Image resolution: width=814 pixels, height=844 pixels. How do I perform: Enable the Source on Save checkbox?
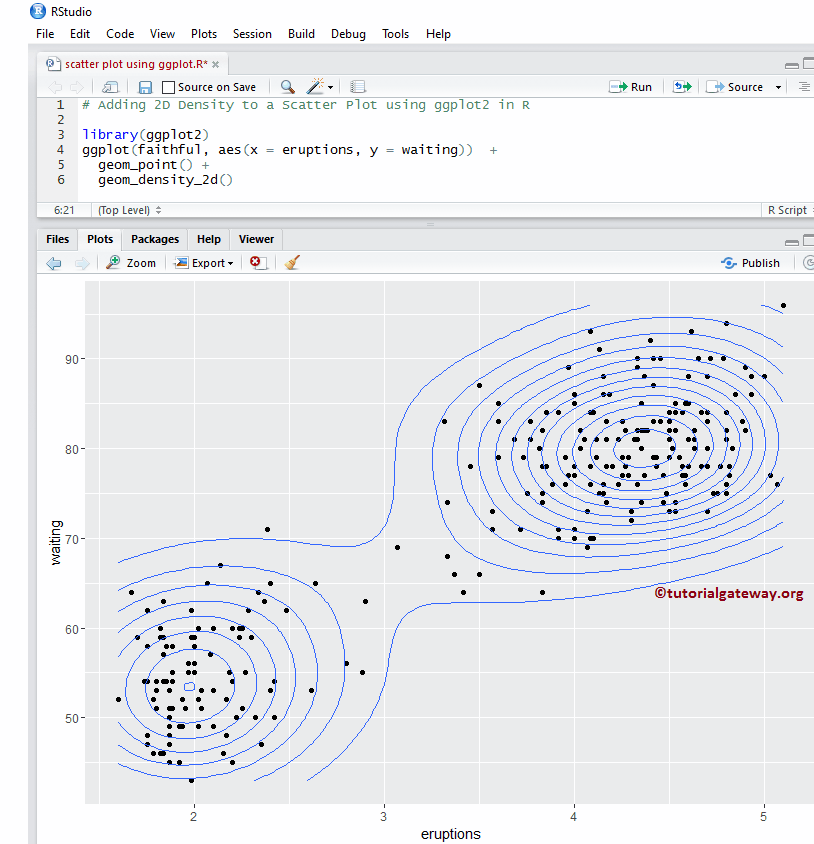168,87
